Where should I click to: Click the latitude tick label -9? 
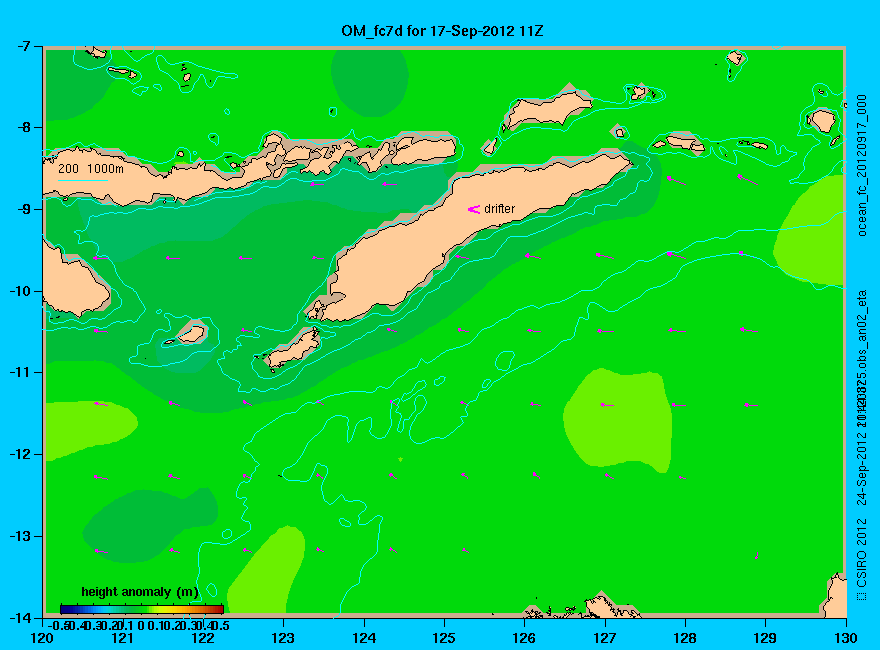click(x=22, y=209)
